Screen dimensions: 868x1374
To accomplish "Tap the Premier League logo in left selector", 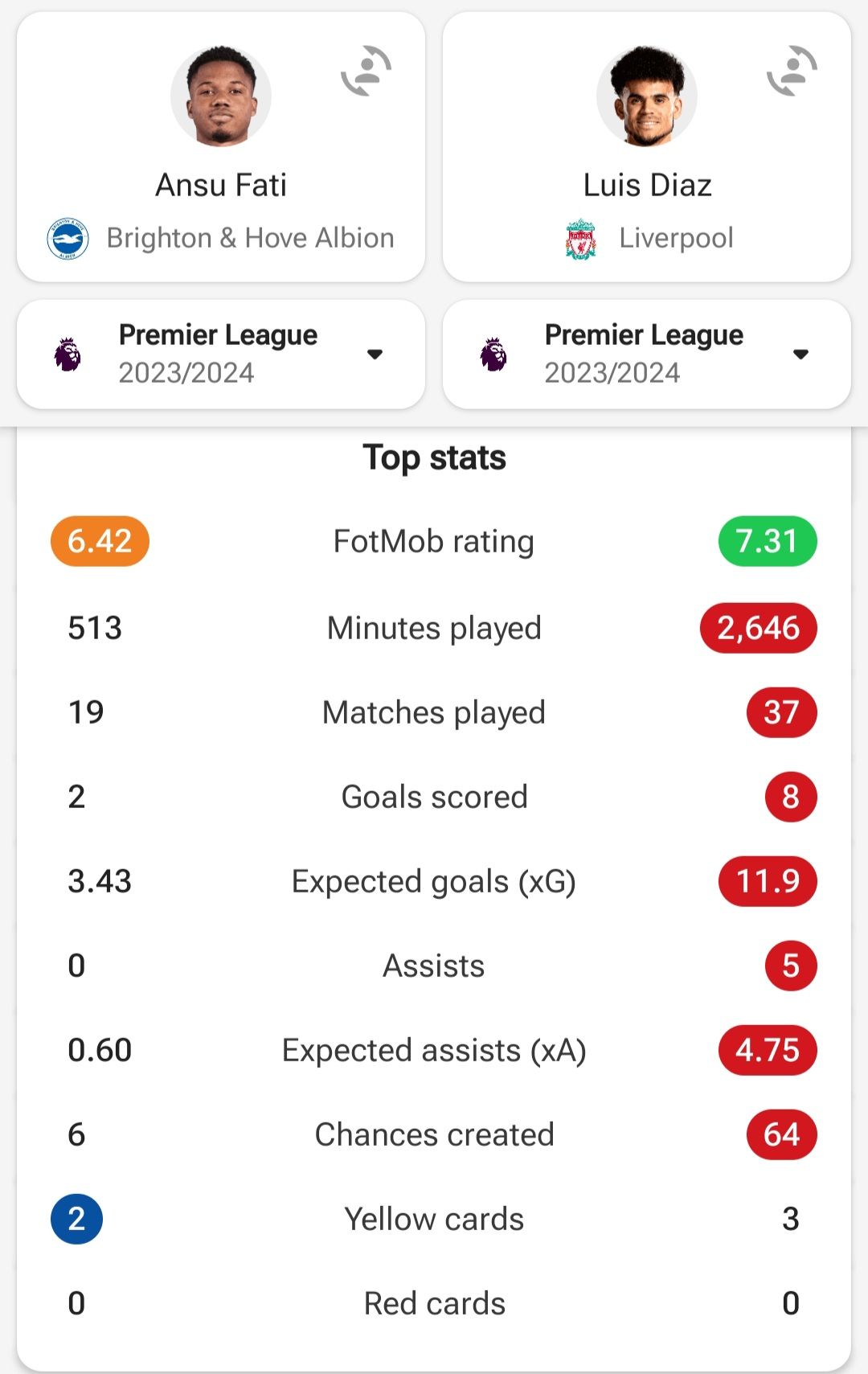I will [68, 355].
